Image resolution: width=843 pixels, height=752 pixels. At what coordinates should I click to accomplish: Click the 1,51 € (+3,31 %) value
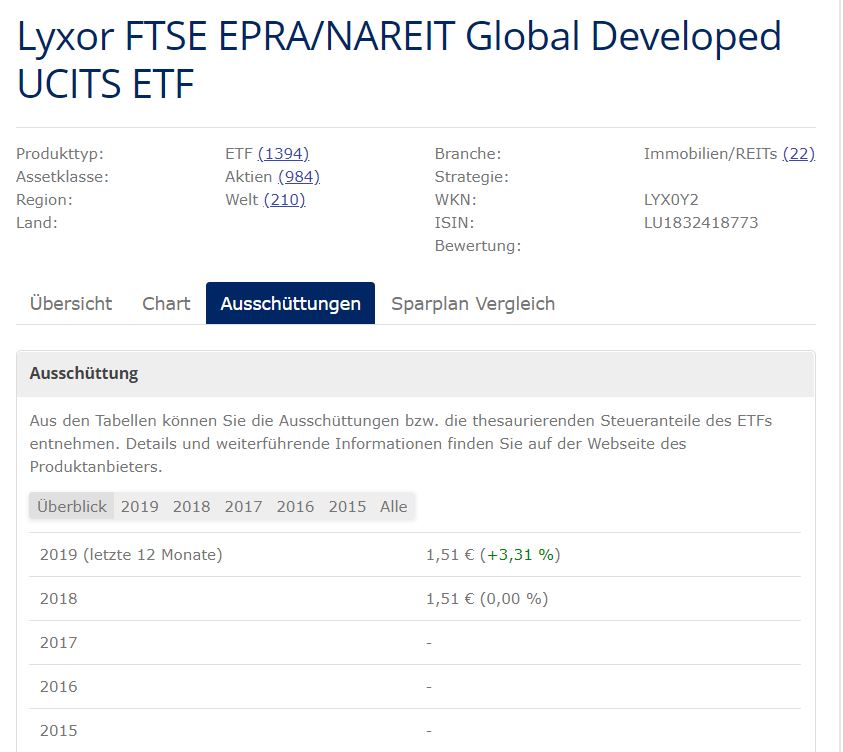493,555
